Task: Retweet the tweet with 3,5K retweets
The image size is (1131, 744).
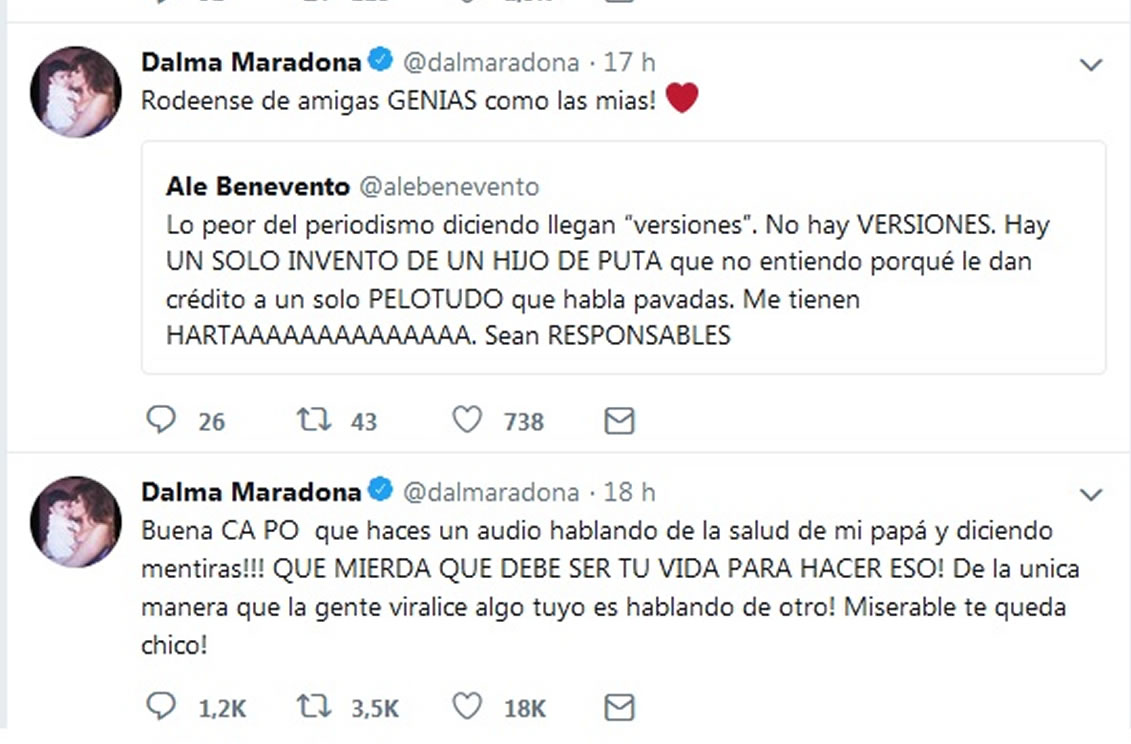Action: 312,708
